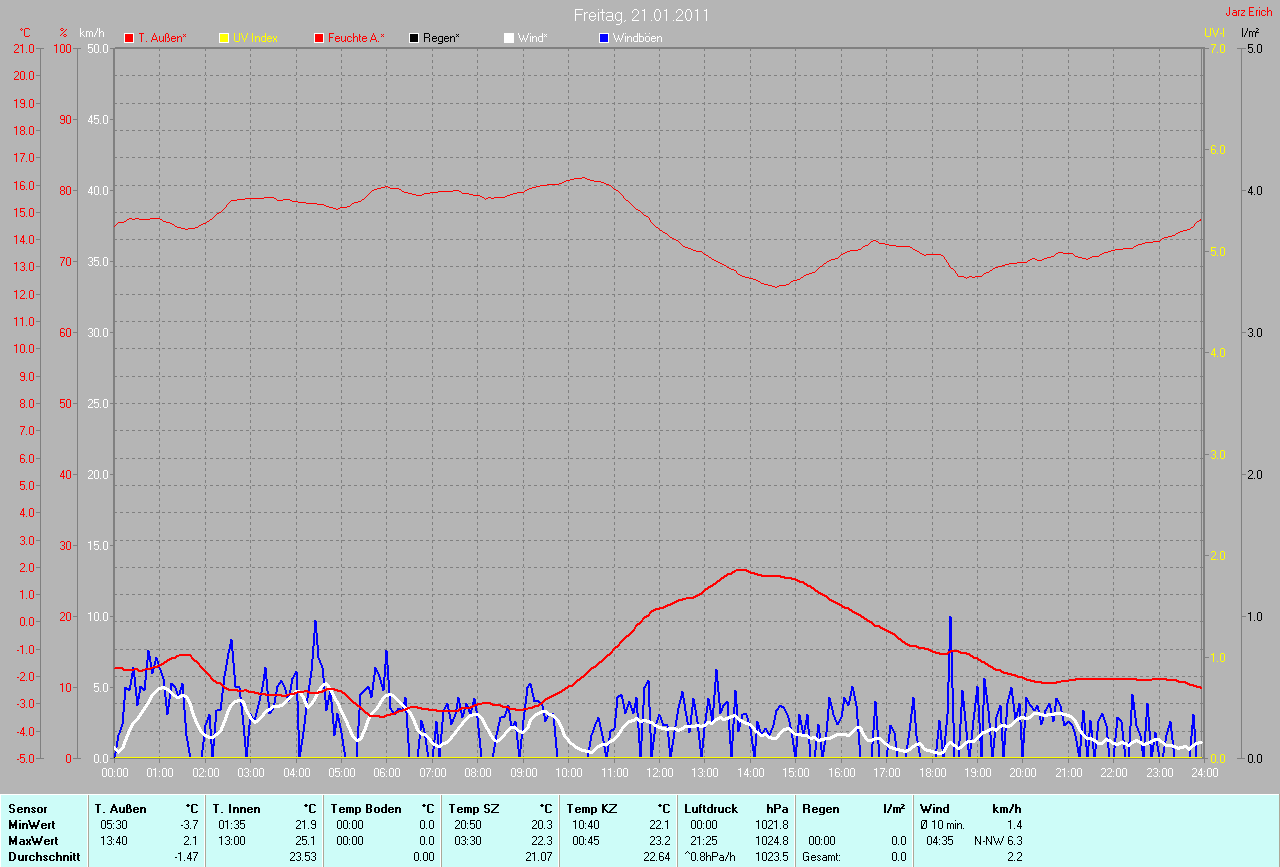1280x867 pixels.
Task: Click the wind 10-minute average value '1.4'
Action: click(x=1015, y=825)
